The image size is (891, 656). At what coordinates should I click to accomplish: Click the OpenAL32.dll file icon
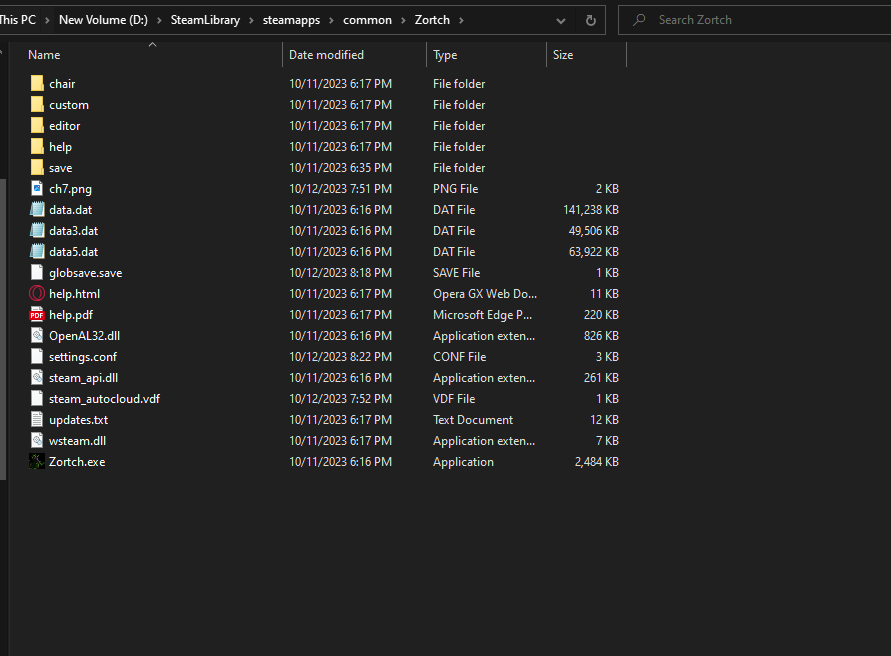37,336
